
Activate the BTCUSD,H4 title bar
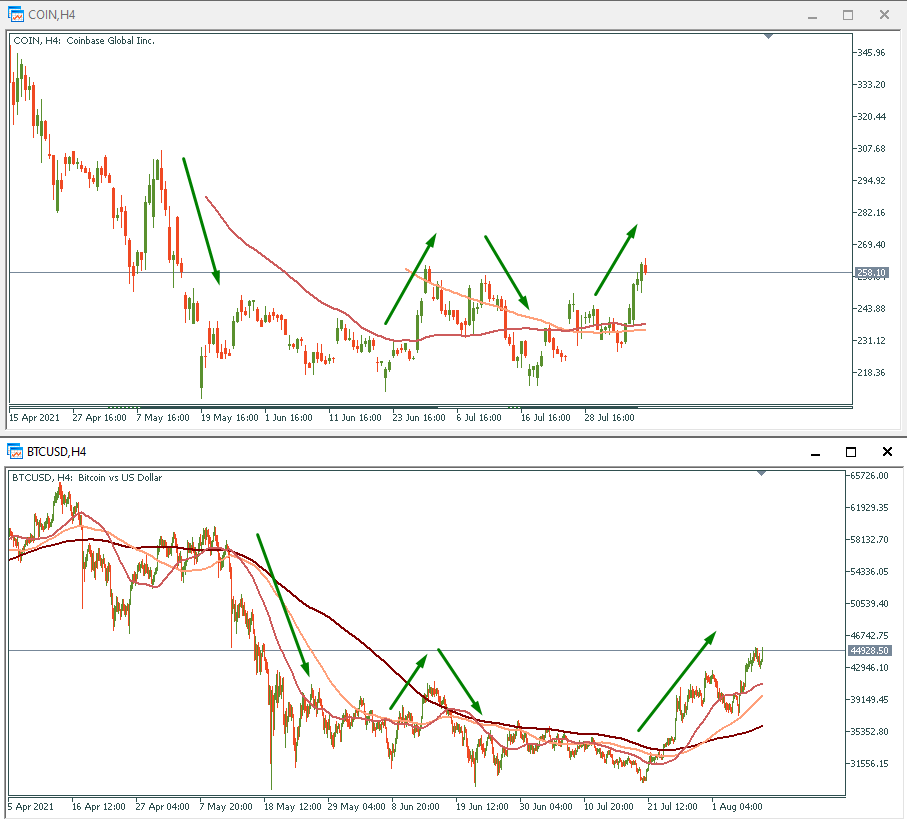click(x=400, y=451)
